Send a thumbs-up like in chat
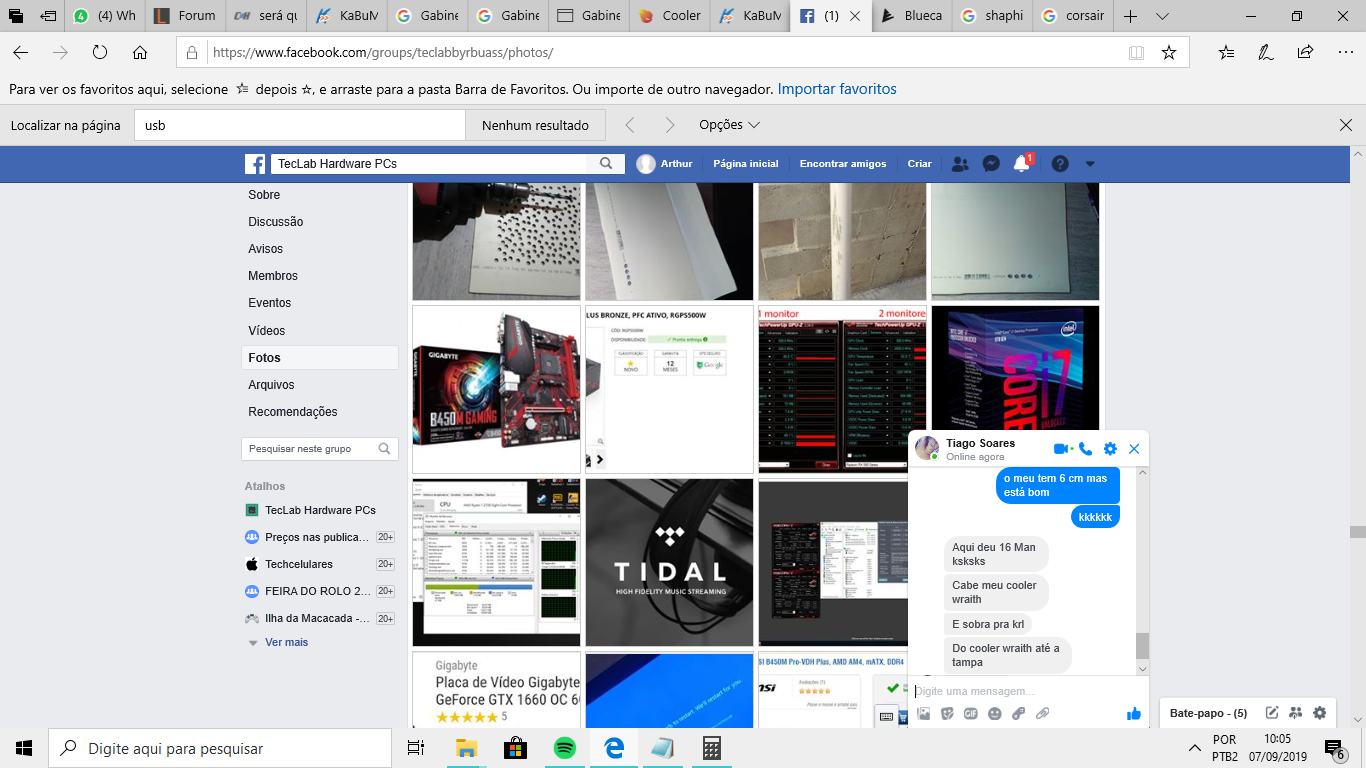This screenshot has height=768, width=1366. pyautogui.click(x=1134, y=713)
